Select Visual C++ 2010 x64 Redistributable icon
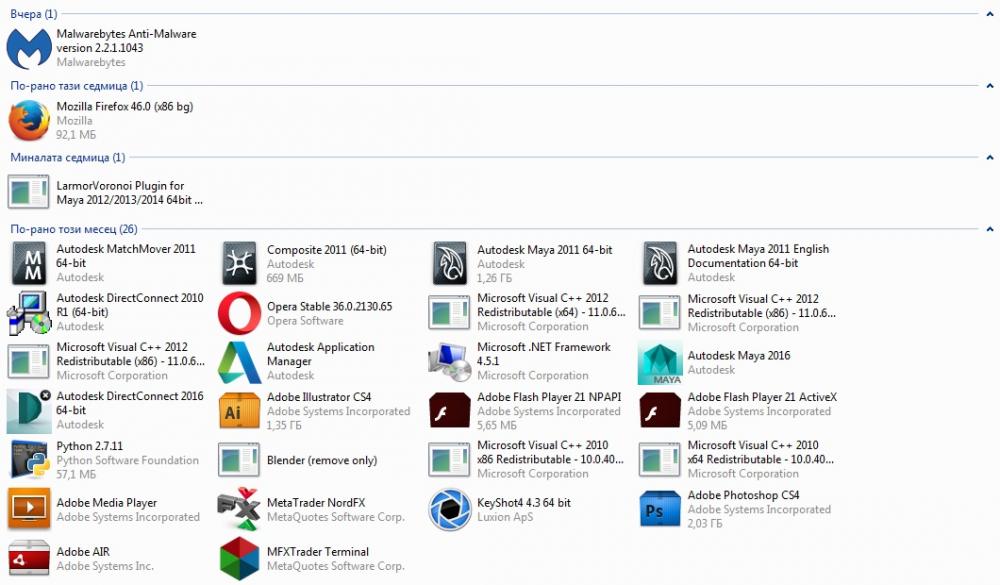Image resolution: width=1000 pixels, height=585 pixels. [x=660, y=460]
